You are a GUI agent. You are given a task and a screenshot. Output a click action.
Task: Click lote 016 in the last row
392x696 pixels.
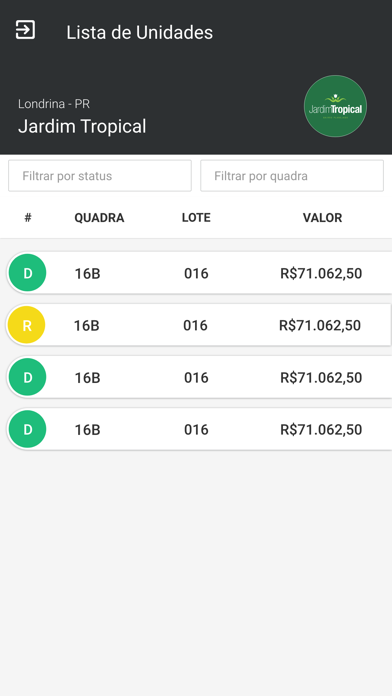point(196,430)
